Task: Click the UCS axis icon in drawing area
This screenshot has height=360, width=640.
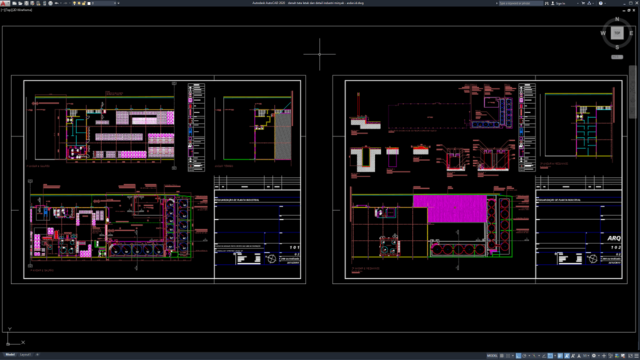Action: (15, 337)
